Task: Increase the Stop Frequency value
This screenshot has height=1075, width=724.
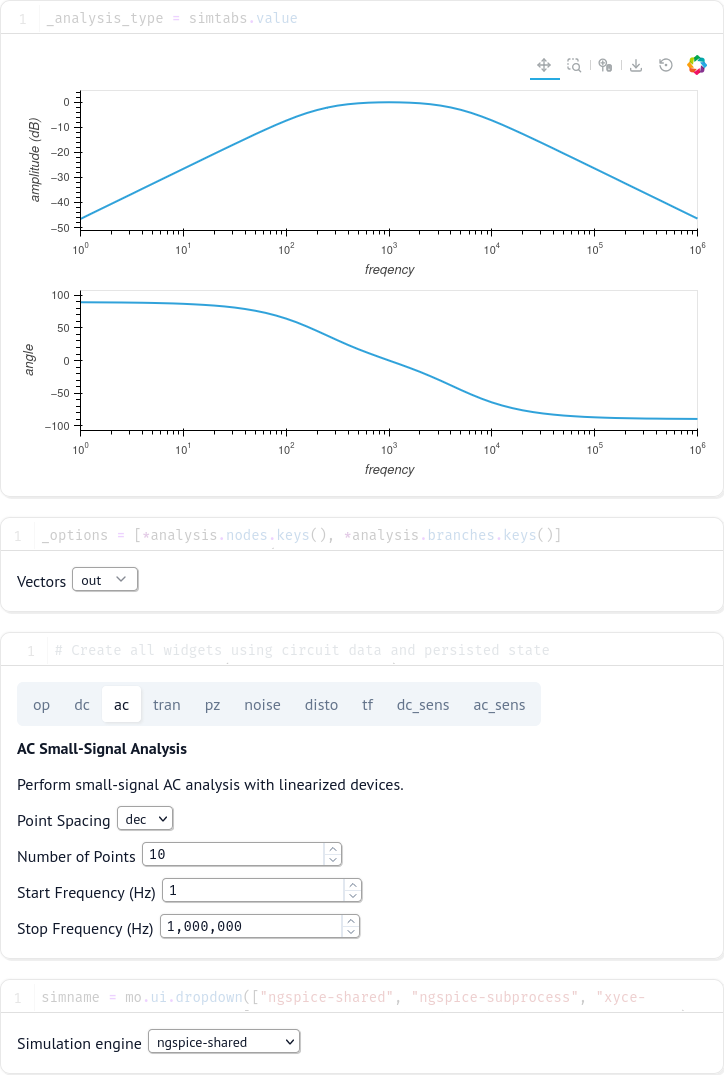Action: [x=350, y=921]
